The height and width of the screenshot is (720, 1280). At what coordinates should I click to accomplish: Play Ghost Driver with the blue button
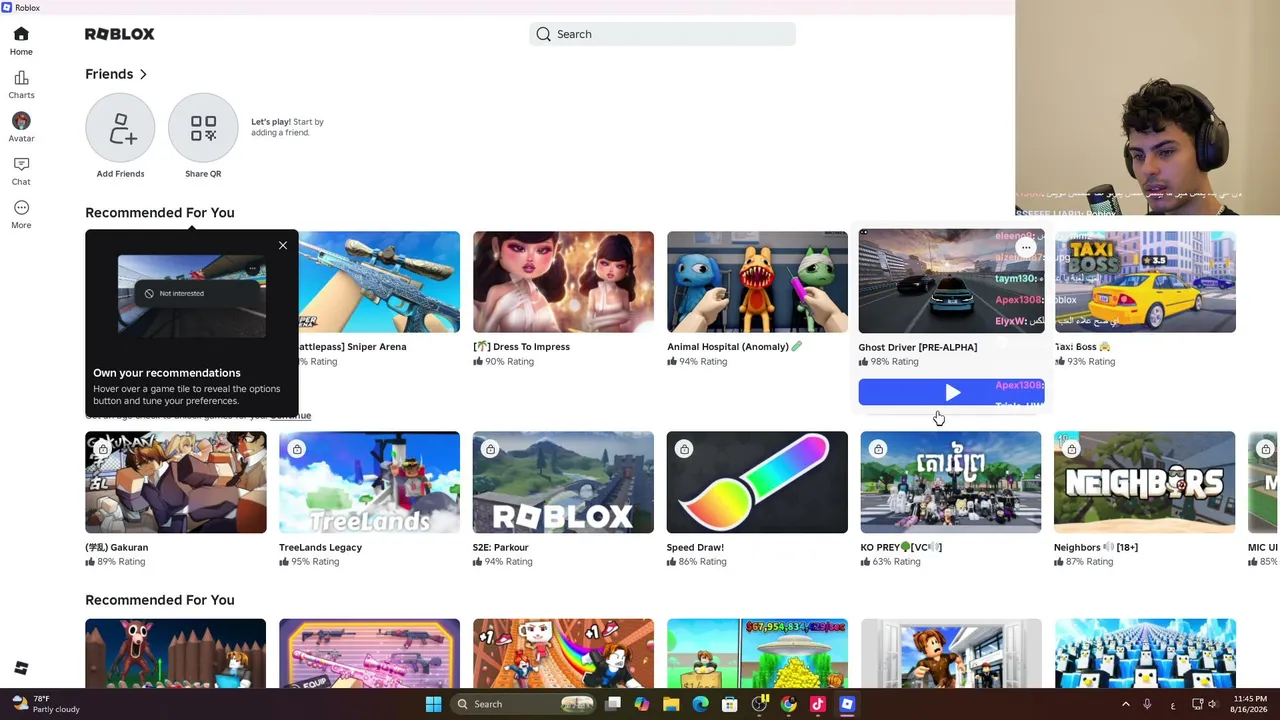(951, 392)
